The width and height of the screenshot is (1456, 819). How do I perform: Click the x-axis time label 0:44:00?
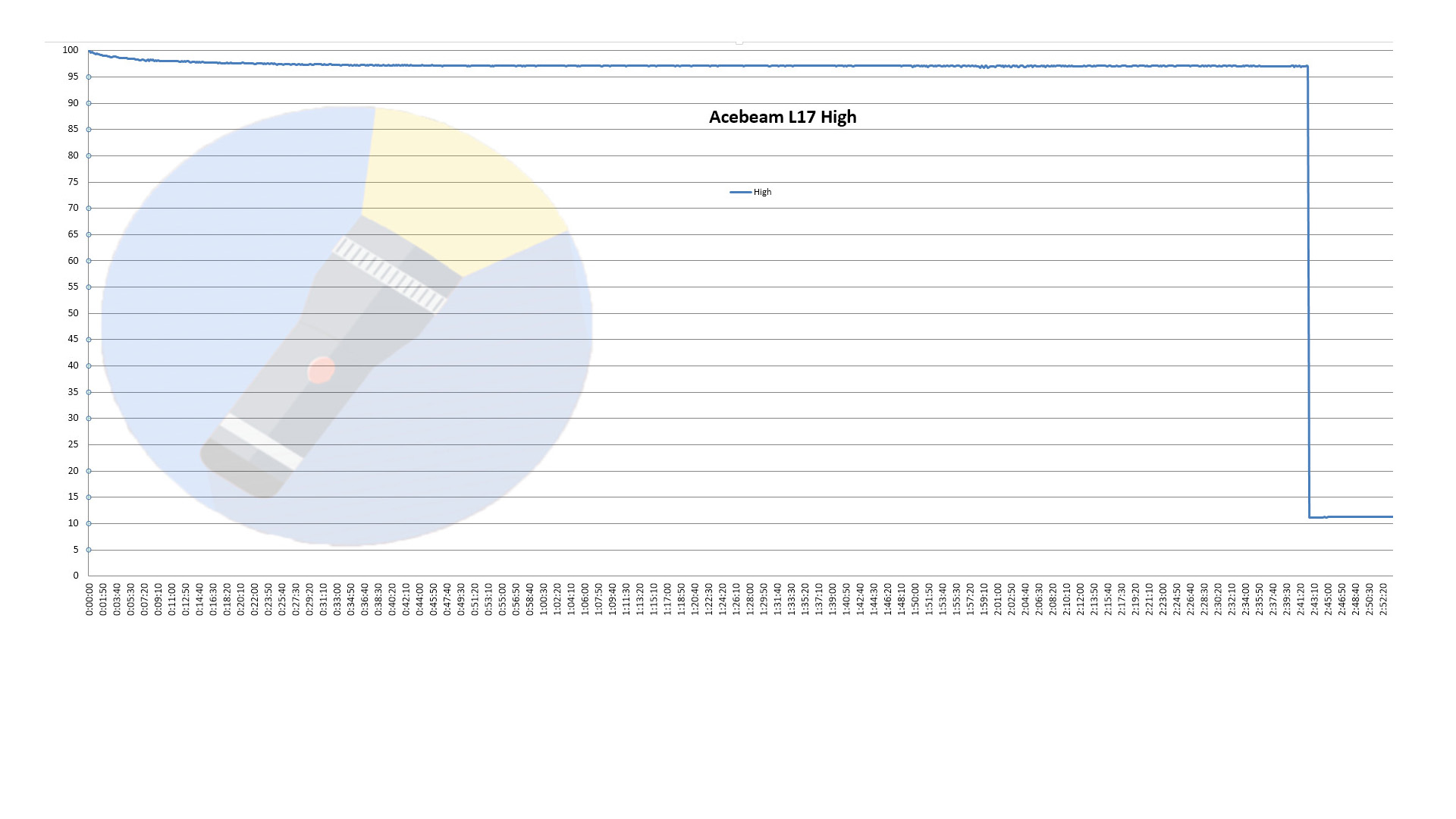[420, 599]
